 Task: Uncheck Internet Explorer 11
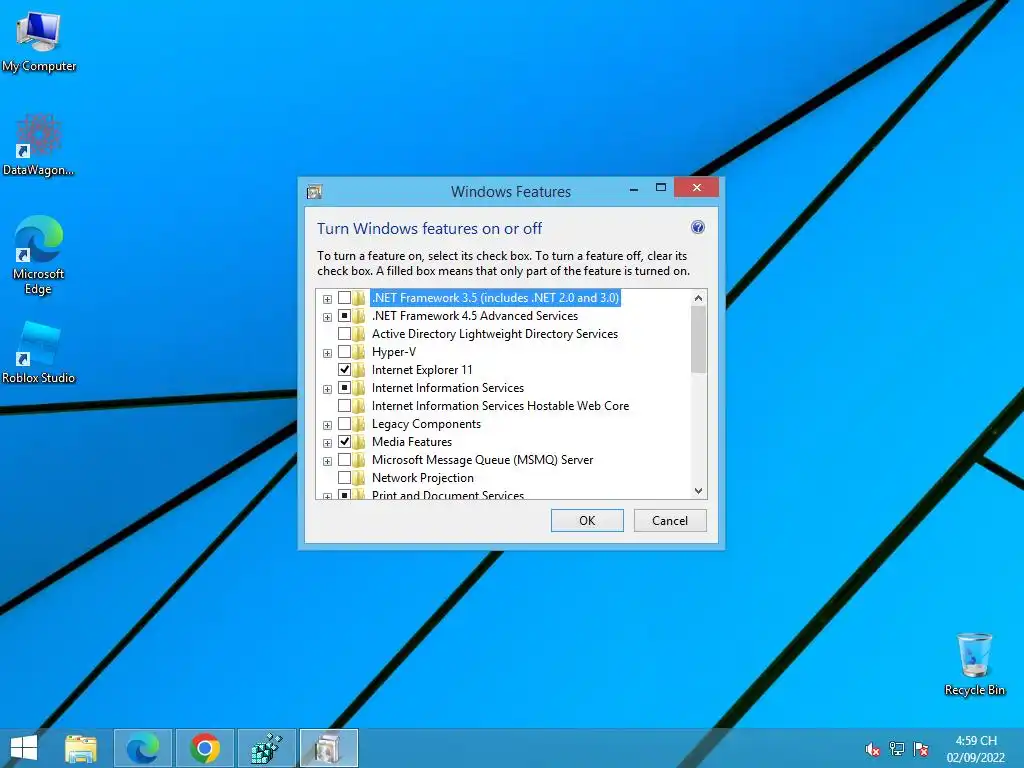click(x=344, y=370)
